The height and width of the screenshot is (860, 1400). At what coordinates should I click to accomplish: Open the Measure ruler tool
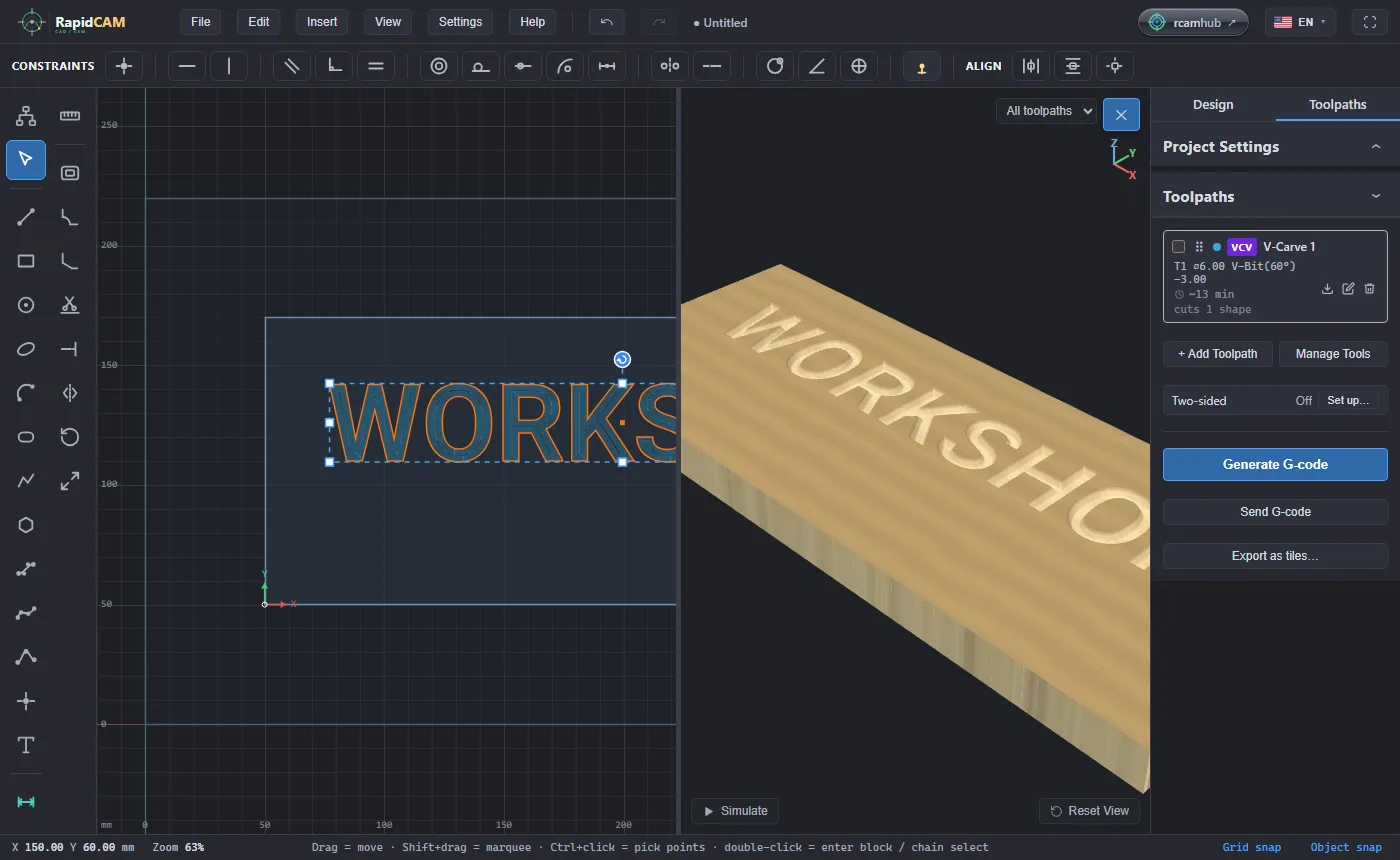tap(70, 116)
